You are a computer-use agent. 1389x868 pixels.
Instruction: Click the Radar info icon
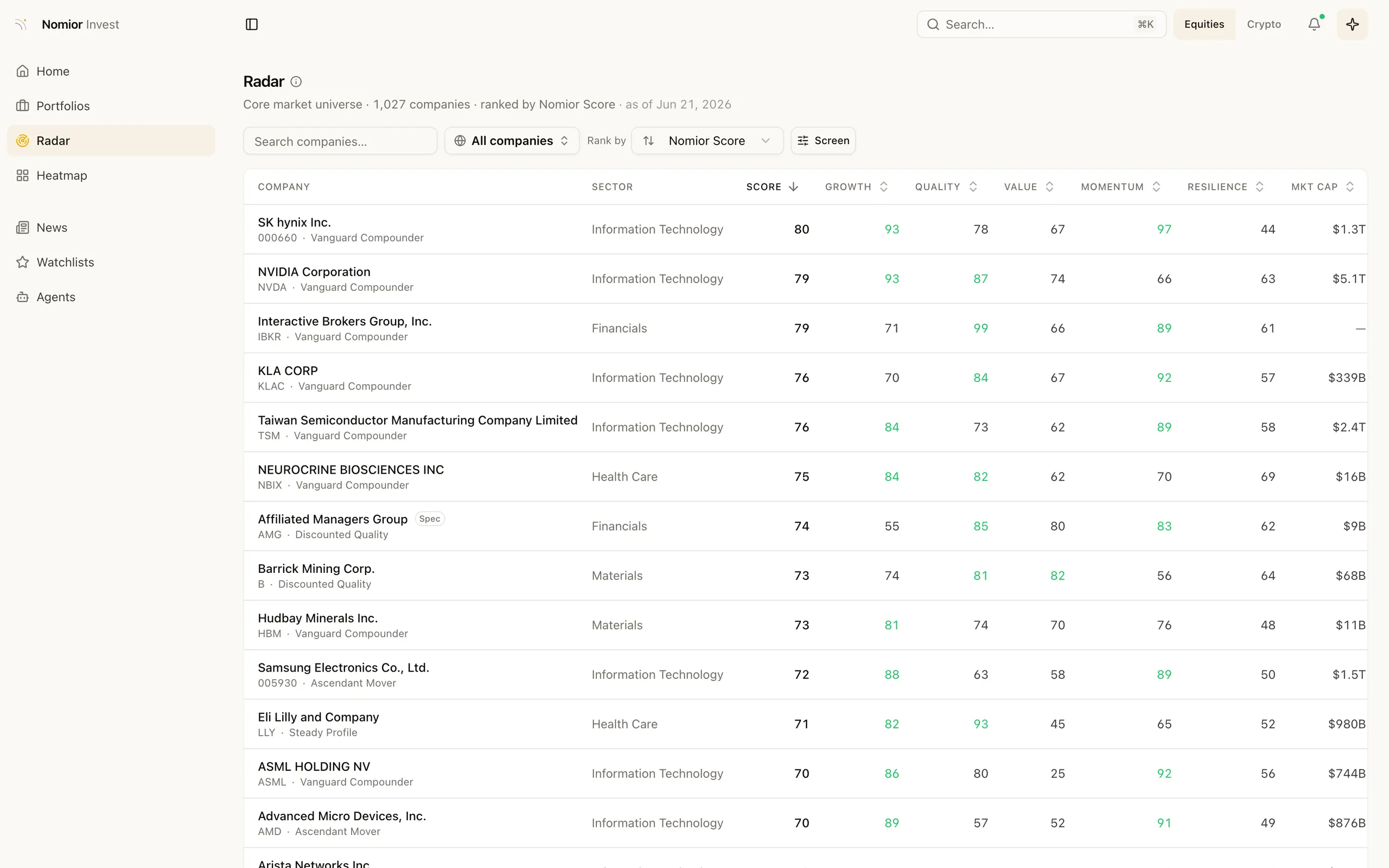296,81
